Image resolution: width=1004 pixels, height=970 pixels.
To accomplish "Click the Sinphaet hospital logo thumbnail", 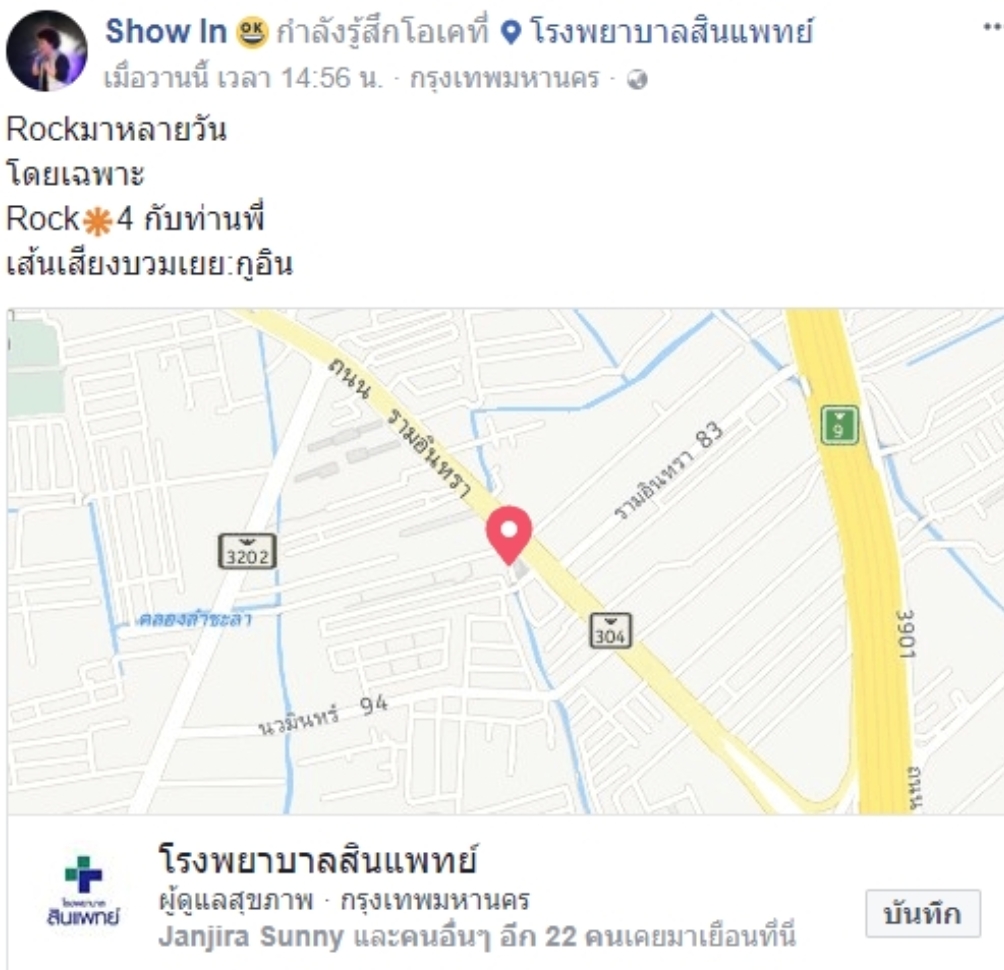I will (83, 891).
